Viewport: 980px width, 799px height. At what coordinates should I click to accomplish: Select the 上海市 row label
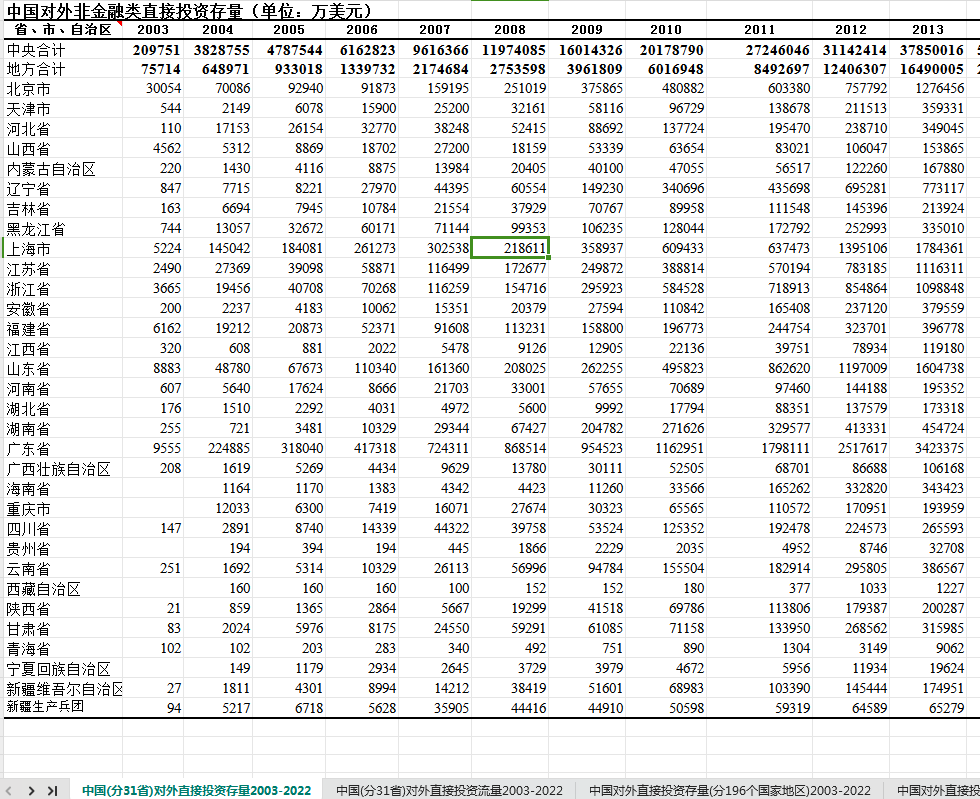point(63,249)
